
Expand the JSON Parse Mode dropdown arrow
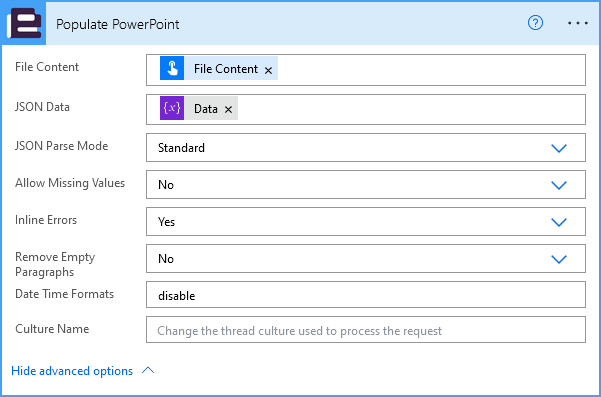pyautogui.click(x=559, y=148)
